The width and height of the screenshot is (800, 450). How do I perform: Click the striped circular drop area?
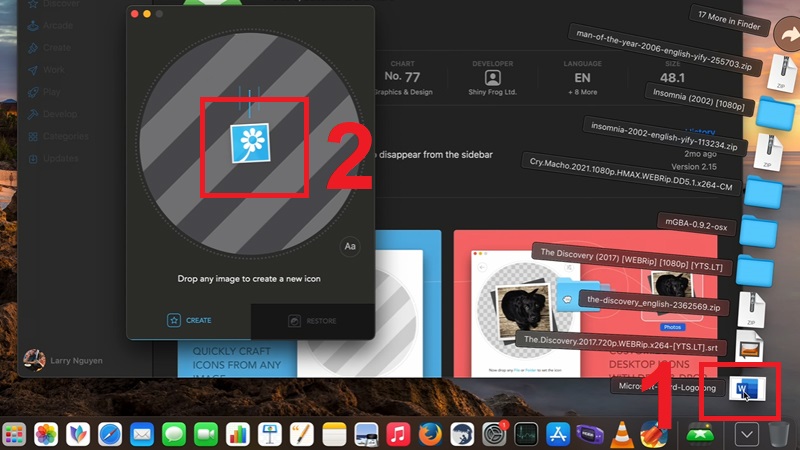coord(250,144)
